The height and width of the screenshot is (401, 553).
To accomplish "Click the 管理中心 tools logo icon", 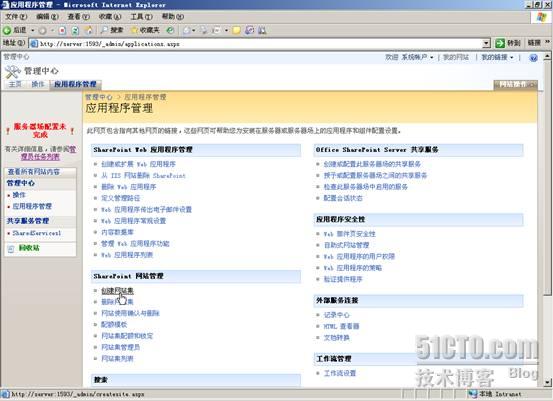I will coord(12,72).
